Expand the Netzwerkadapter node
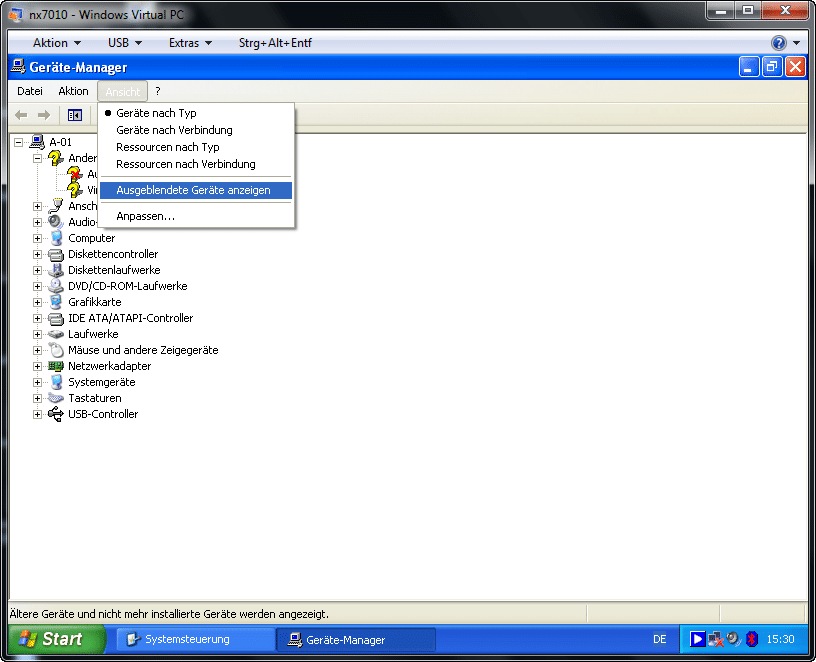The image size is (816, 662). [x=37, y=366]
